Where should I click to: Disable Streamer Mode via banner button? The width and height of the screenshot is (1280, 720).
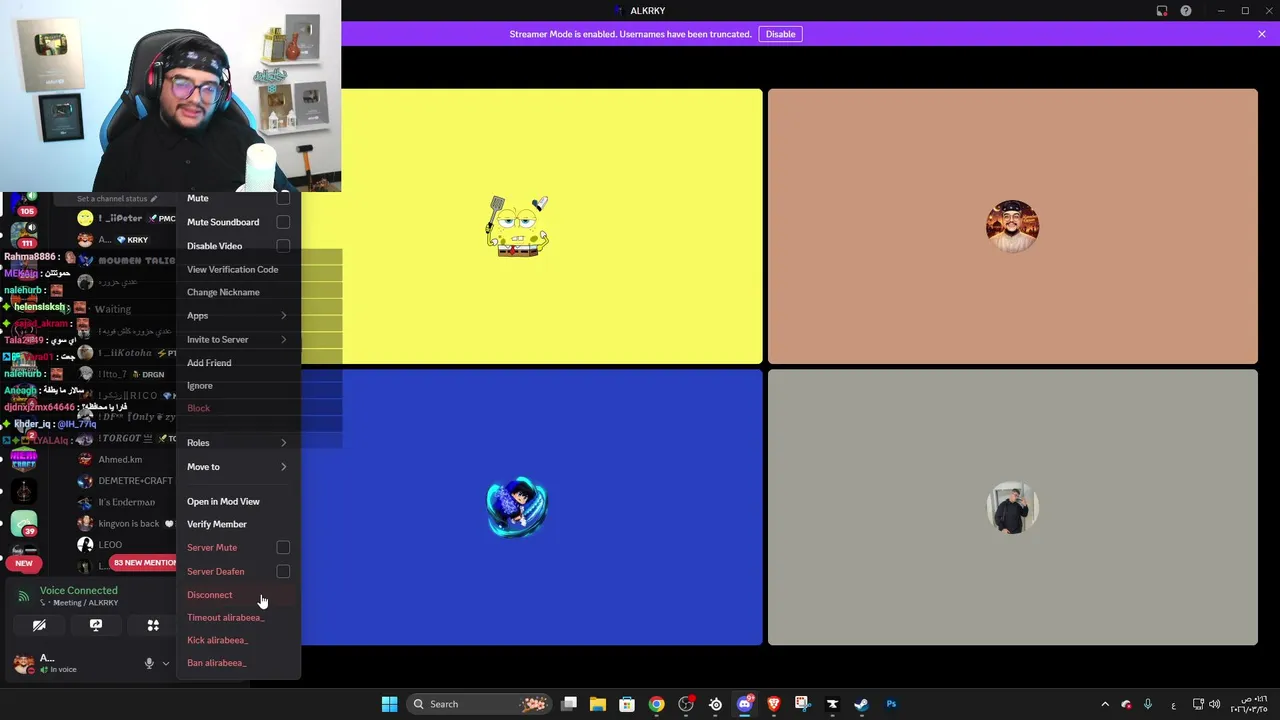(780, 34)
